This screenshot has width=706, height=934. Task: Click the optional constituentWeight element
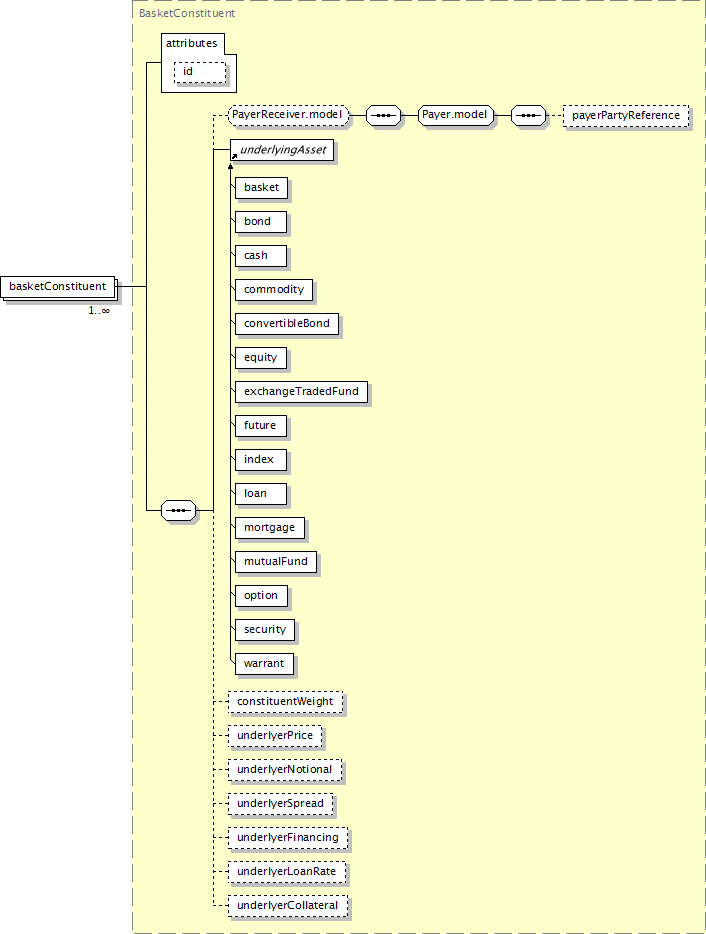tap(285, 702)
